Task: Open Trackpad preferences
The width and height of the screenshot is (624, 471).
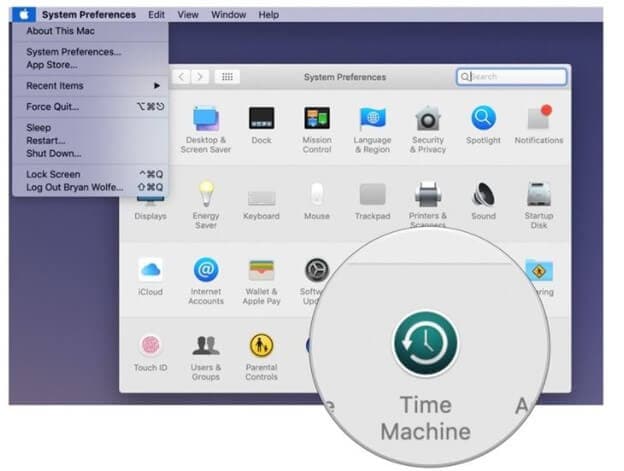Action: [372, 201]
